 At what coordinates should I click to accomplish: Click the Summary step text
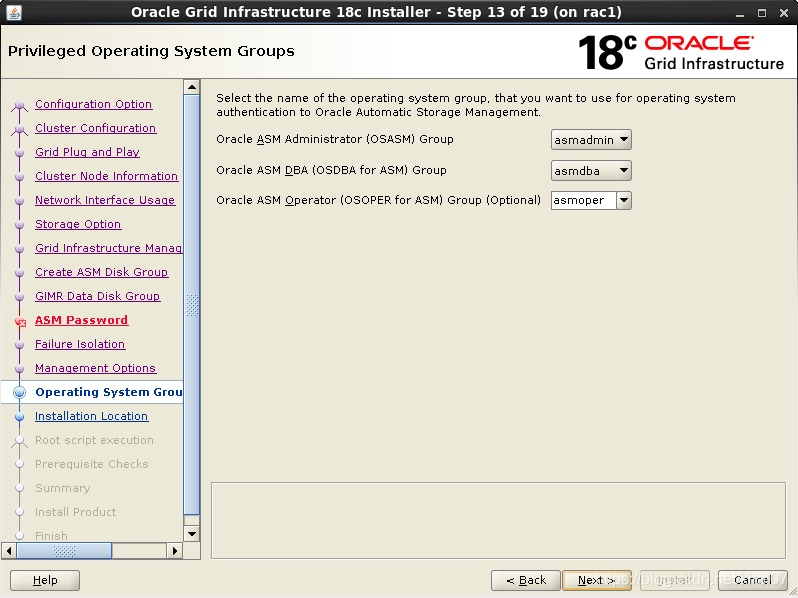tap(63, 488)
